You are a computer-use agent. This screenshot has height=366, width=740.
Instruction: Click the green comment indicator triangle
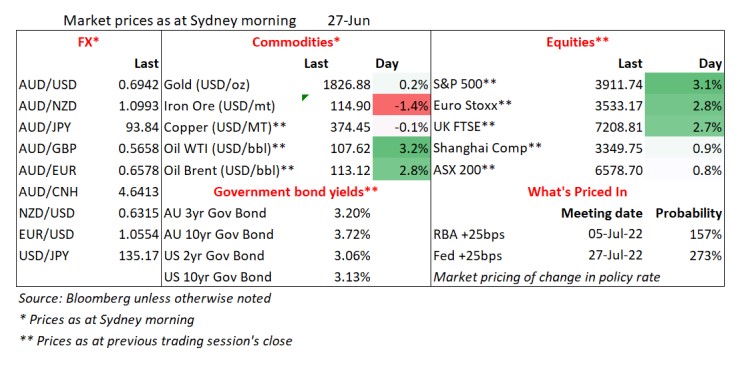[304, 97]
